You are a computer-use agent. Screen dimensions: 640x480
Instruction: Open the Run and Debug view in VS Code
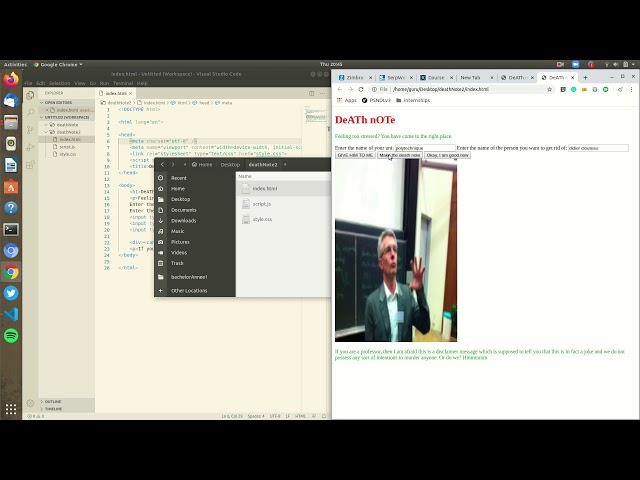pos(30,147)
